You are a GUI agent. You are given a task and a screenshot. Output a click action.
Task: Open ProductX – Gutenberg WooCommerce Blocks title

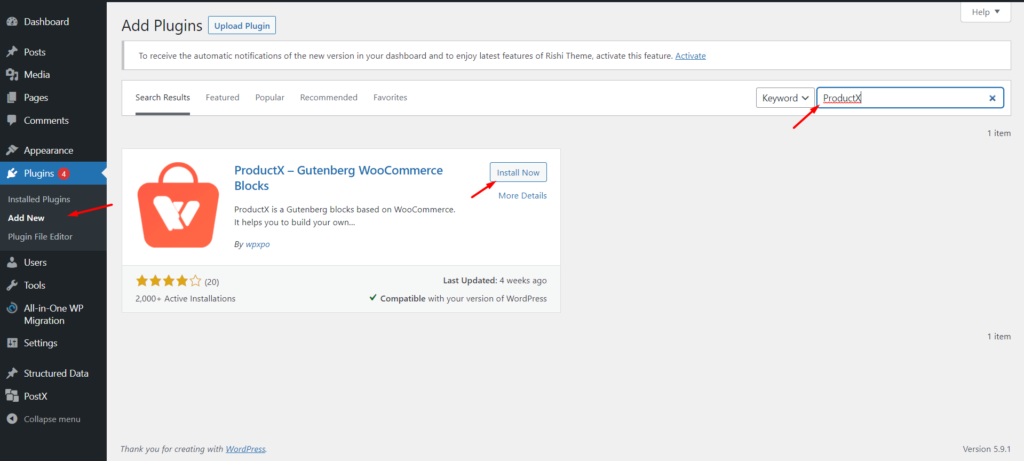pyautogui.click(x=338, y=178)
